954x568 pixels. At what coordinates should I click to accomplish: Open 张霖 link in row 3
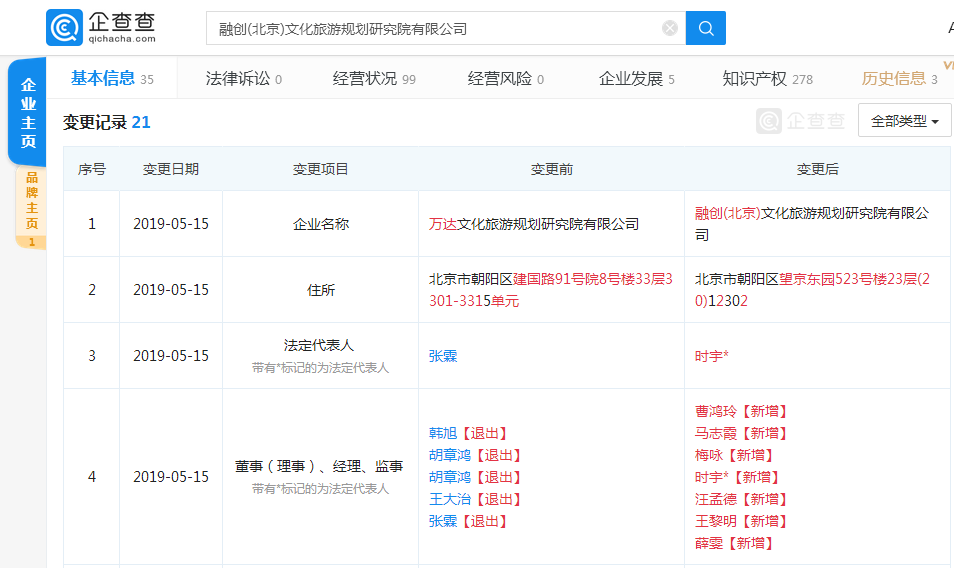tap(443, 356)
